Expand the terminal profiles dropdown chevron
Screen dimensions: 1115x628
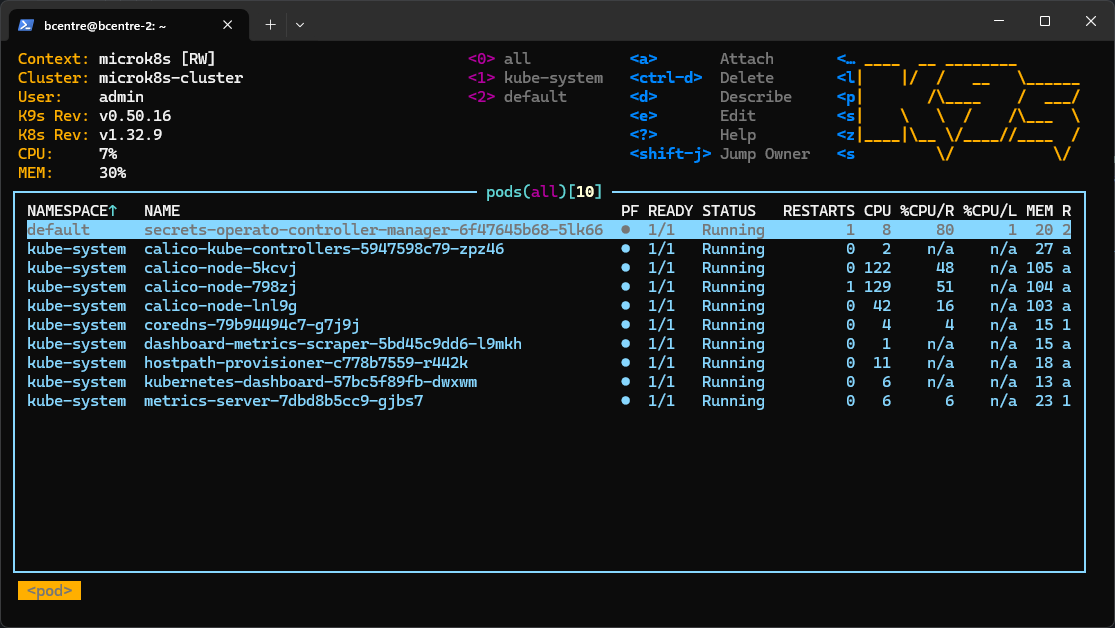tap(300, 24)
